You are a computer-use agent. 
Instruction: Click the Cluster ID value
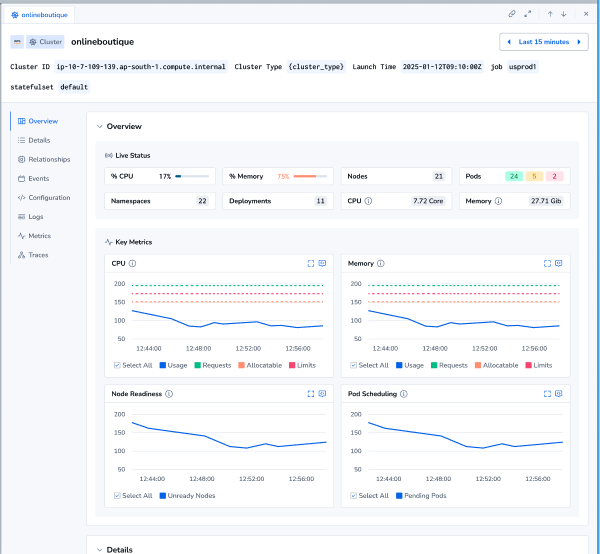pos(141,67)
